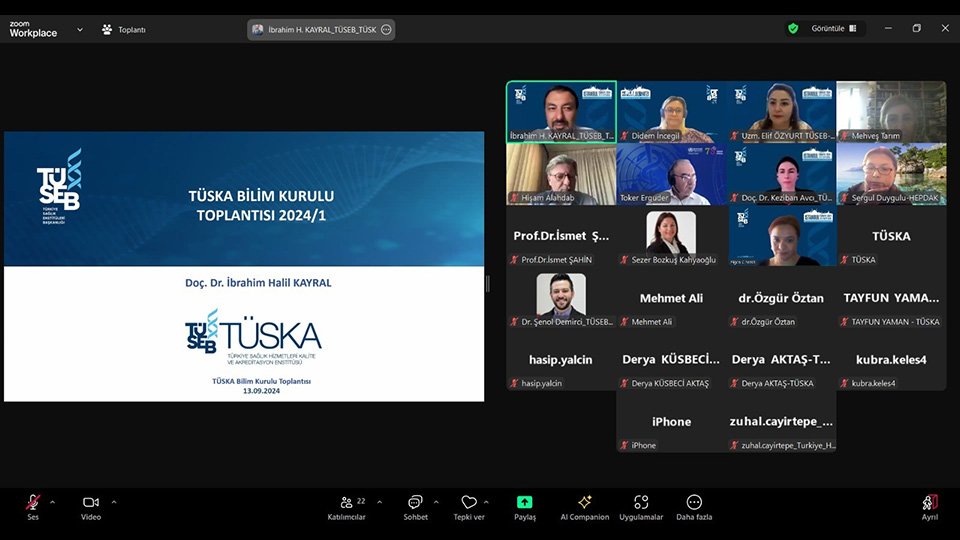
Task: Click the green Paylaş share button
Action: coord(524,507)
